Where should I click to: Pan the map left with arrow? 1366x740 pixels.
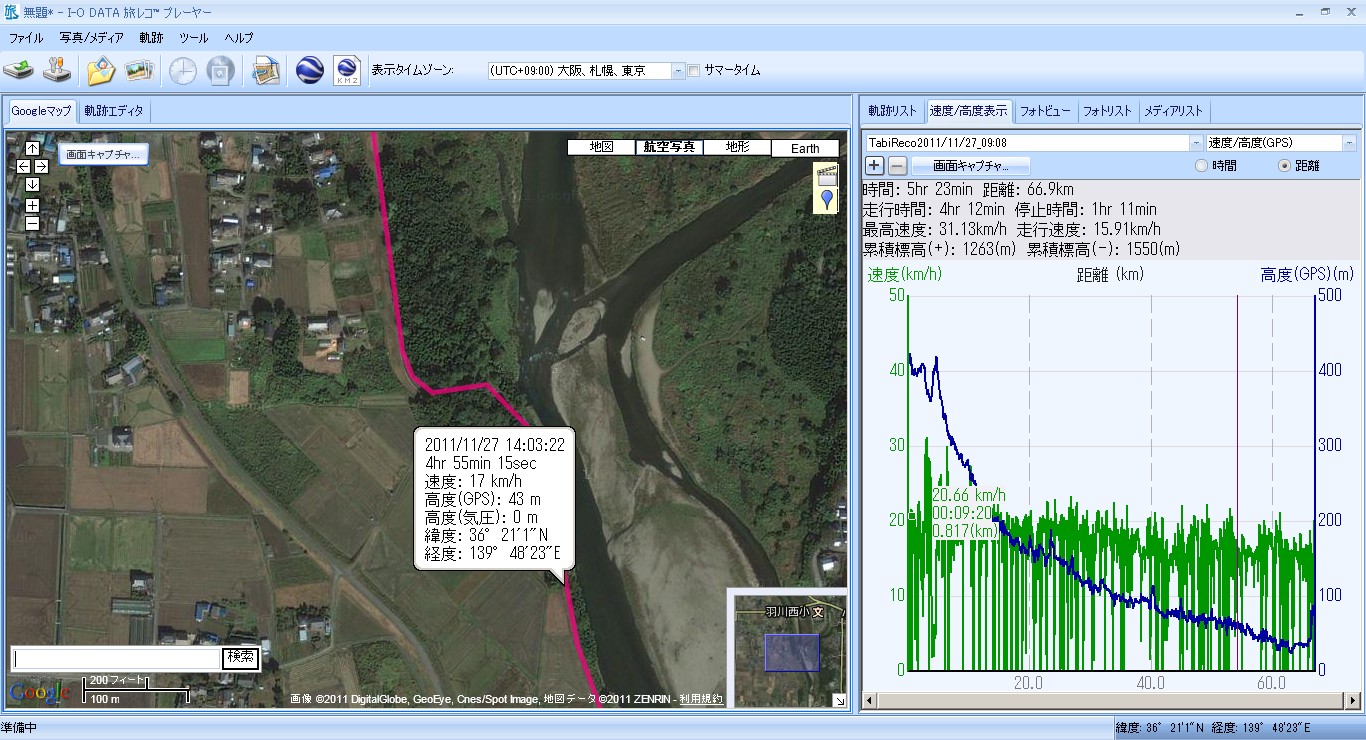point(24,166)
